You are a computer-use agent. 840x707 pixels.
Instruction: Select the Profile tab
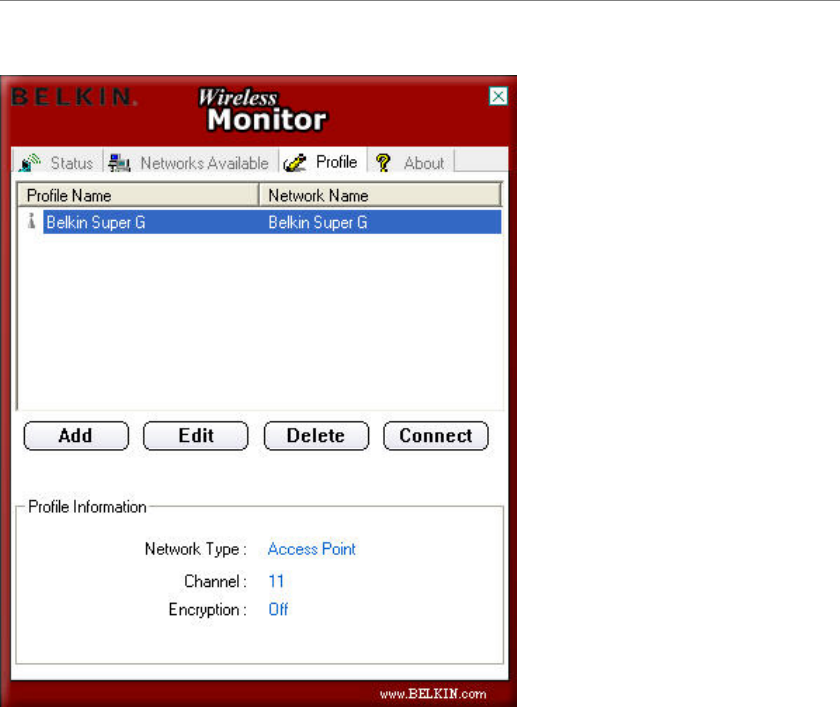[322, 162]
